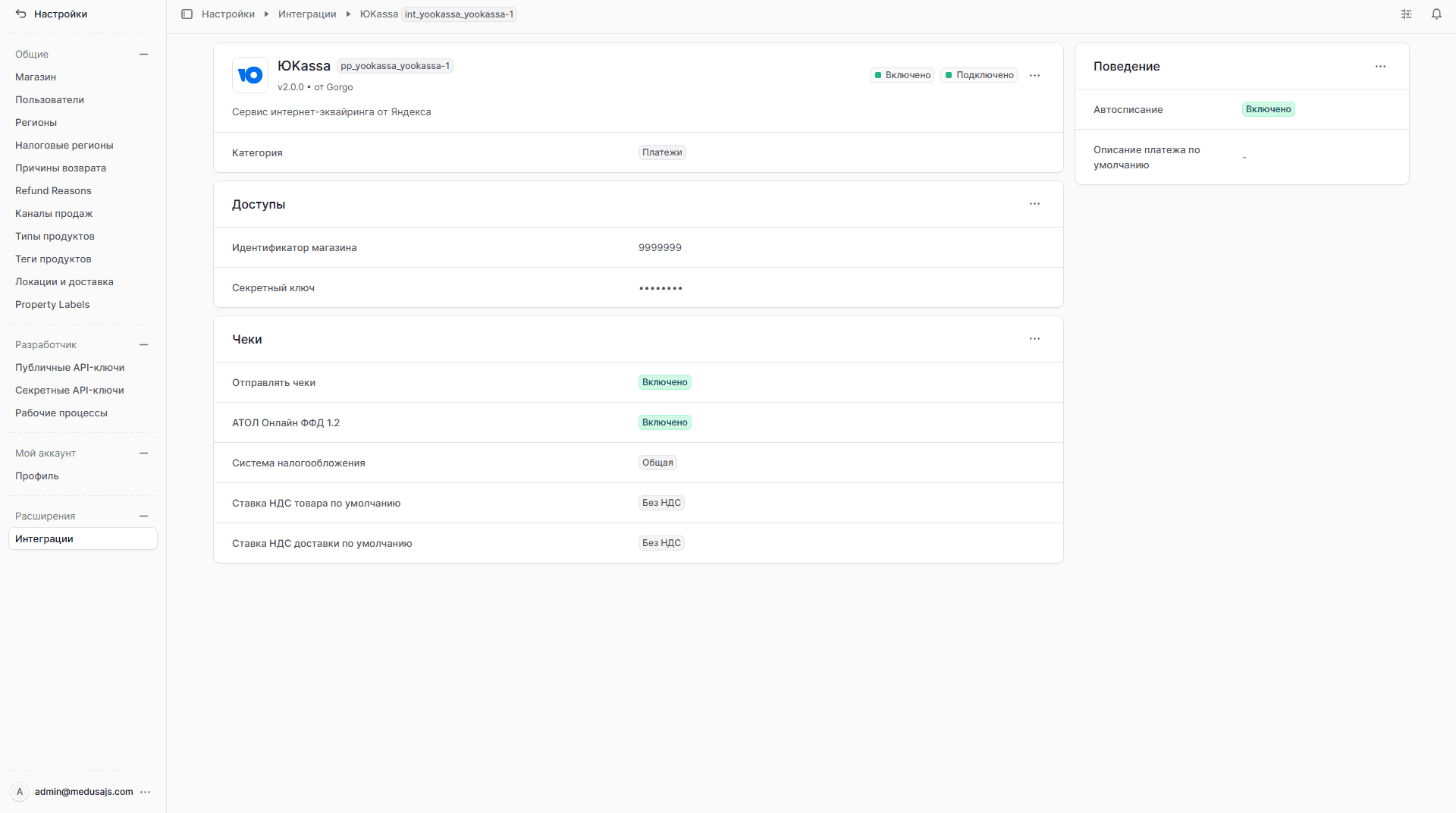Screen dimensions: 1456x813
Task: Click Без НДС badge for товара rate
Action: pos(661,503)
